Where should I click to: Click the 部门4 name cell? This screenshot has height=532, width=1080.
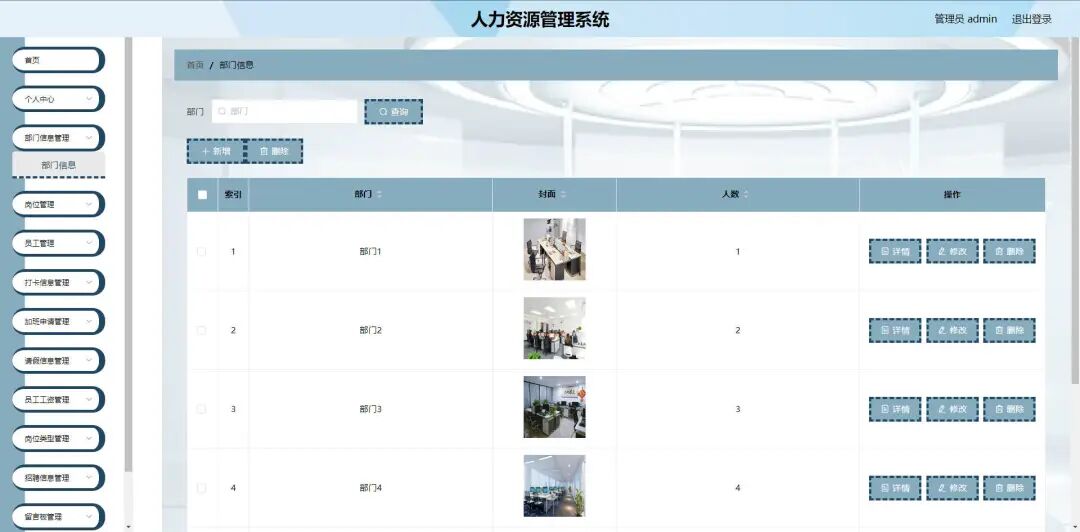371,488
